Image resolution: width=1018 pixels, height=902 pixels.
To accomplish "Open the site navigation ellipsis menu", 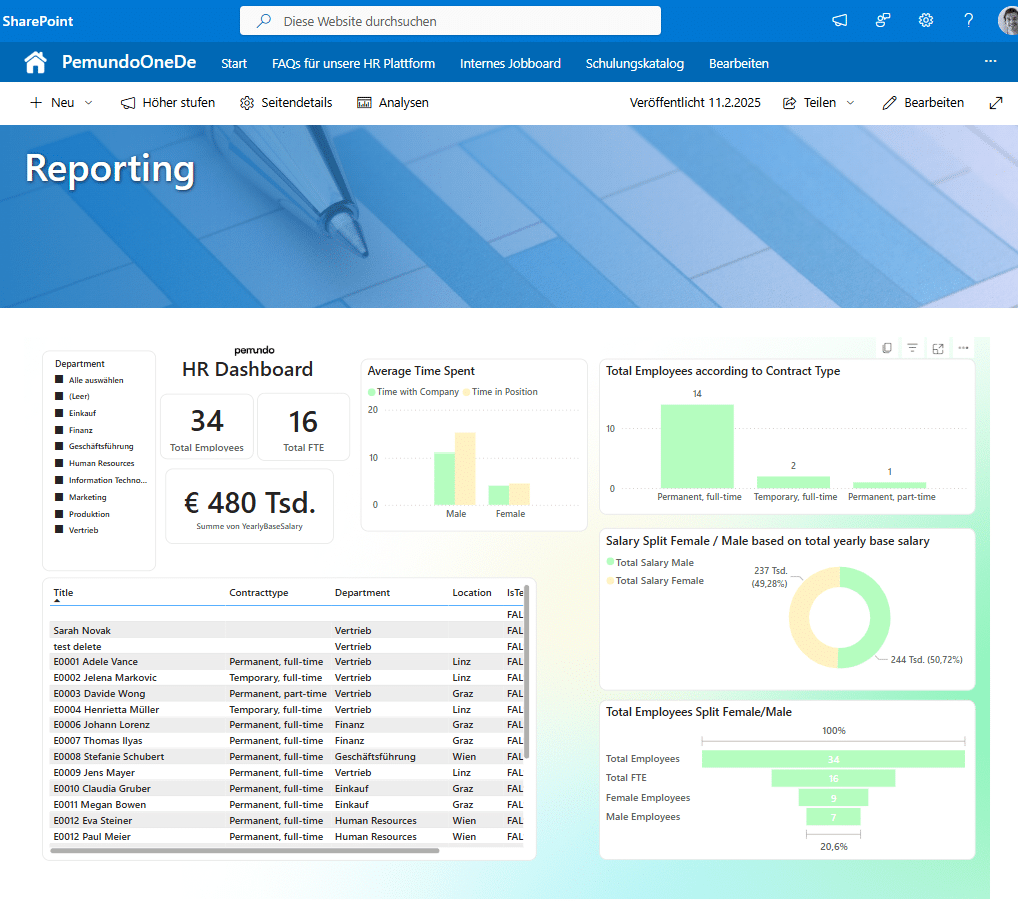I will pyautogui.click(x=990, y=61).
